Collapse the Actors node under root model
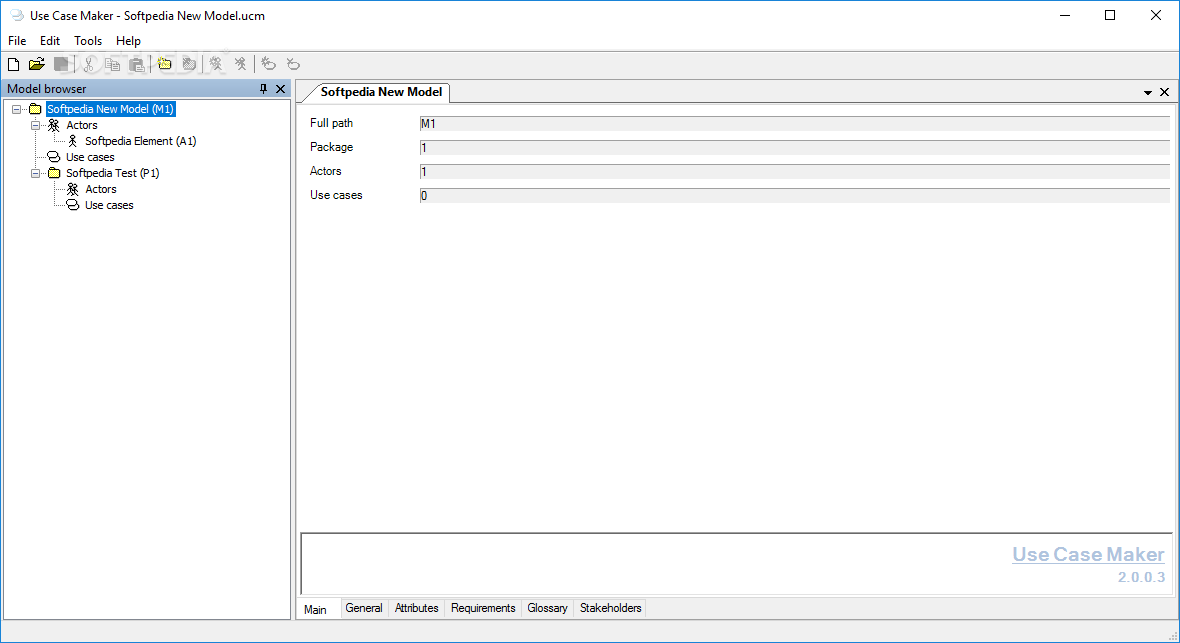 pos(35,125)
